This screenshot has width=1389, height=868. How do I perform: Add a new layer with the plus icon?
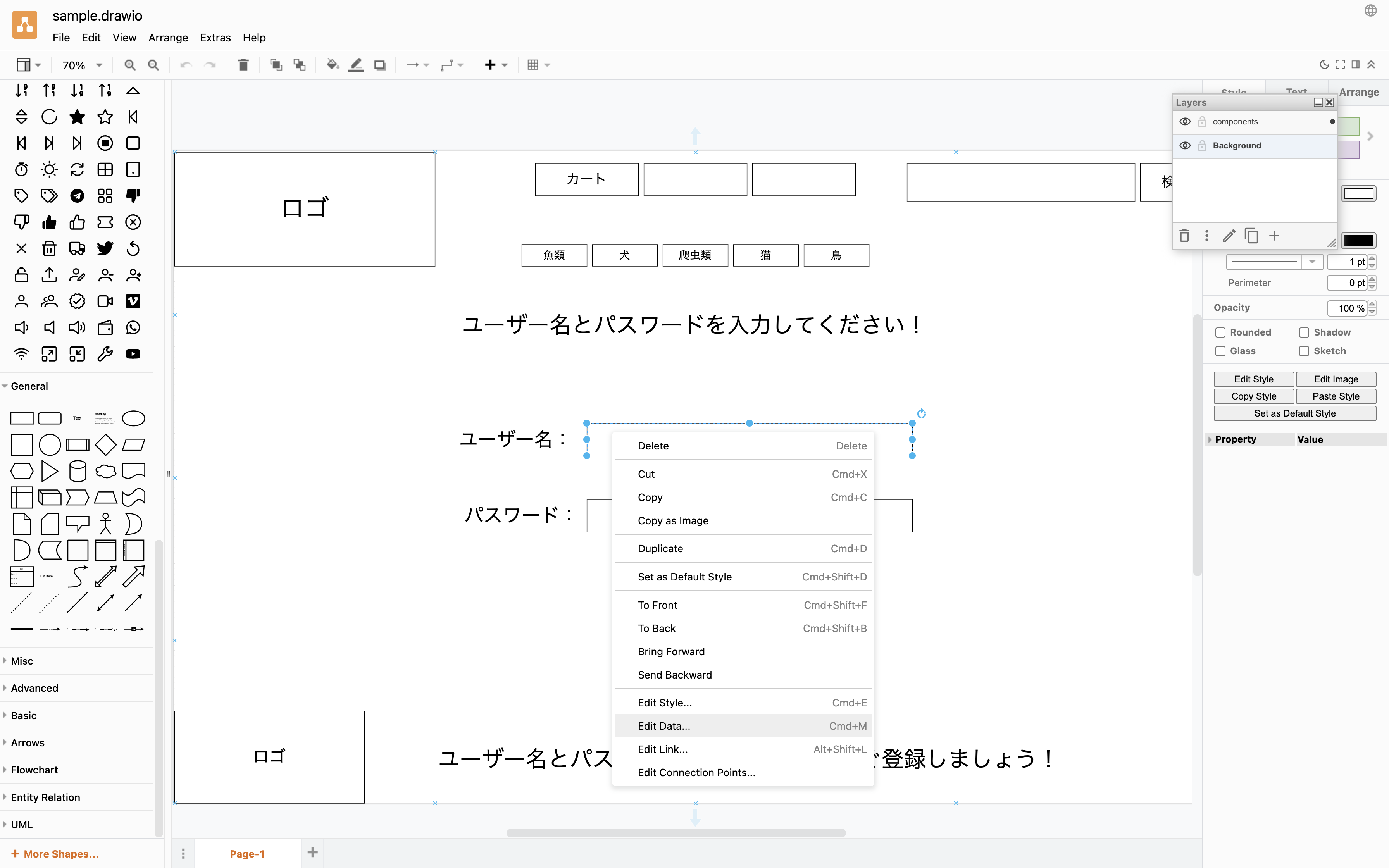(x=1275, y=236)
